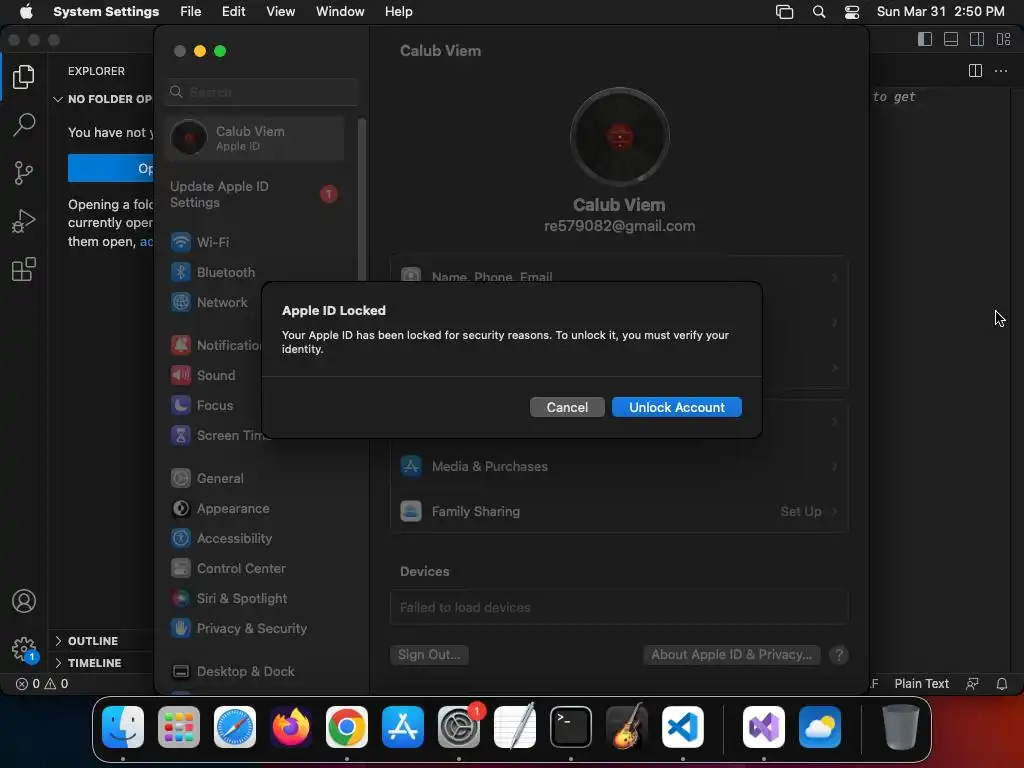Viewport: 1024px width, 768px height.
Task: Open Spotlight search in menu bar
Action: tap(818, 12)
